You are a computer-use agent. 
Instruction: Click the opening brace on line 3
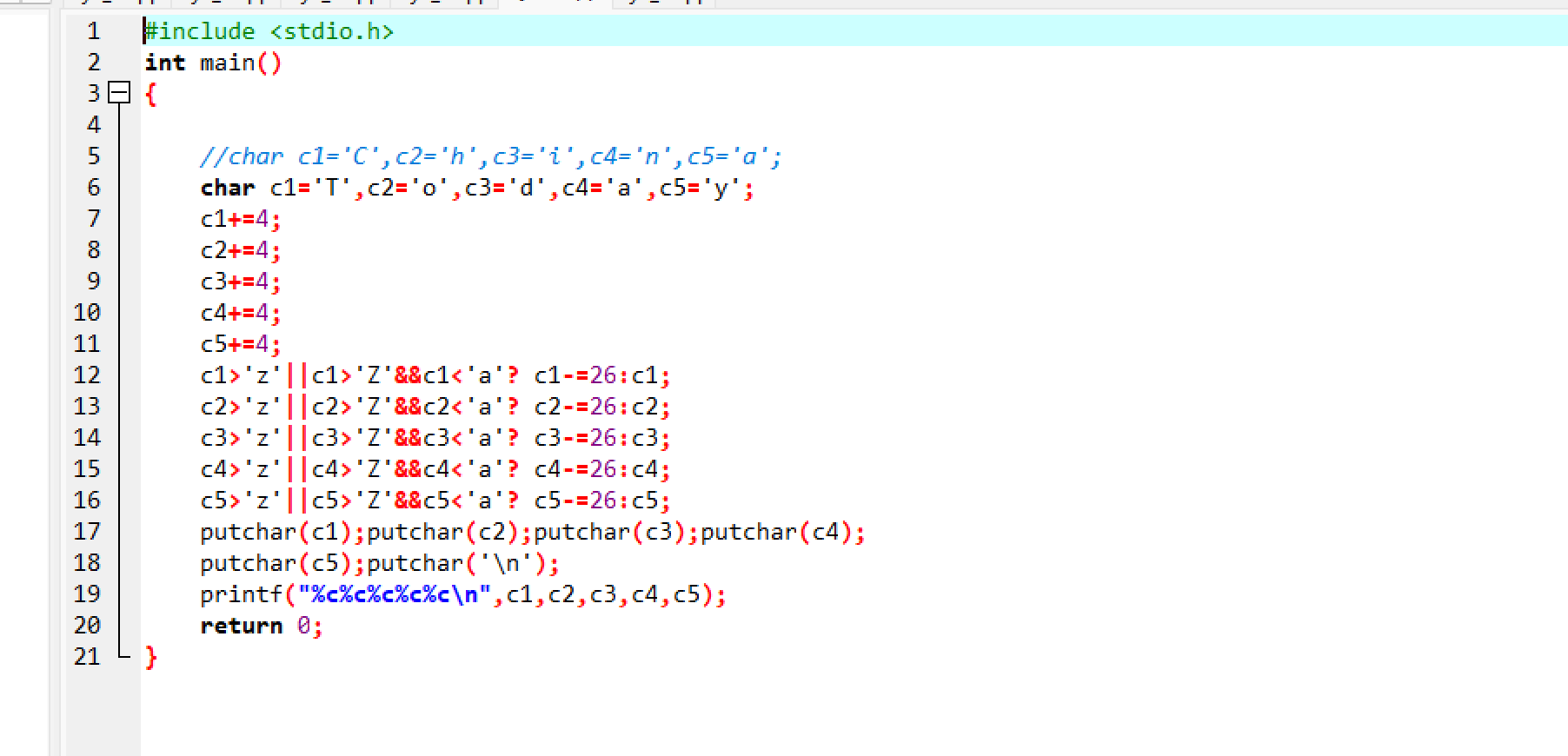coord(151,94)
